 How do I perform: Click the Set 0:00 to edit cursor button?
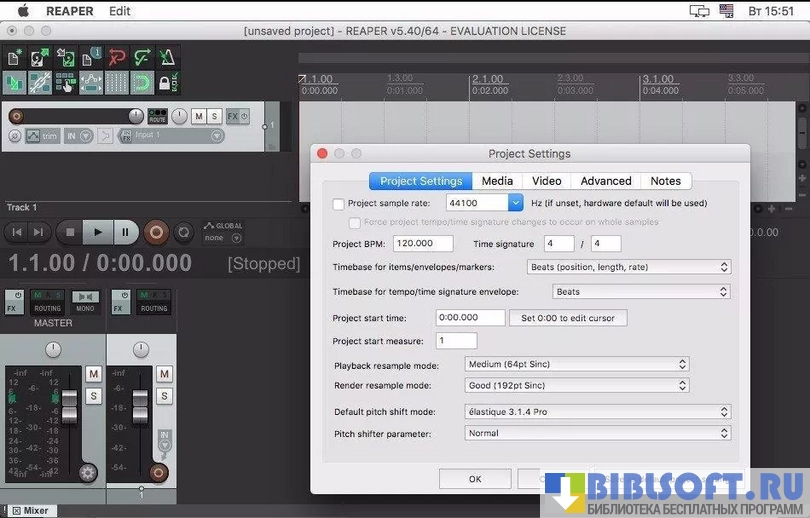569,318
